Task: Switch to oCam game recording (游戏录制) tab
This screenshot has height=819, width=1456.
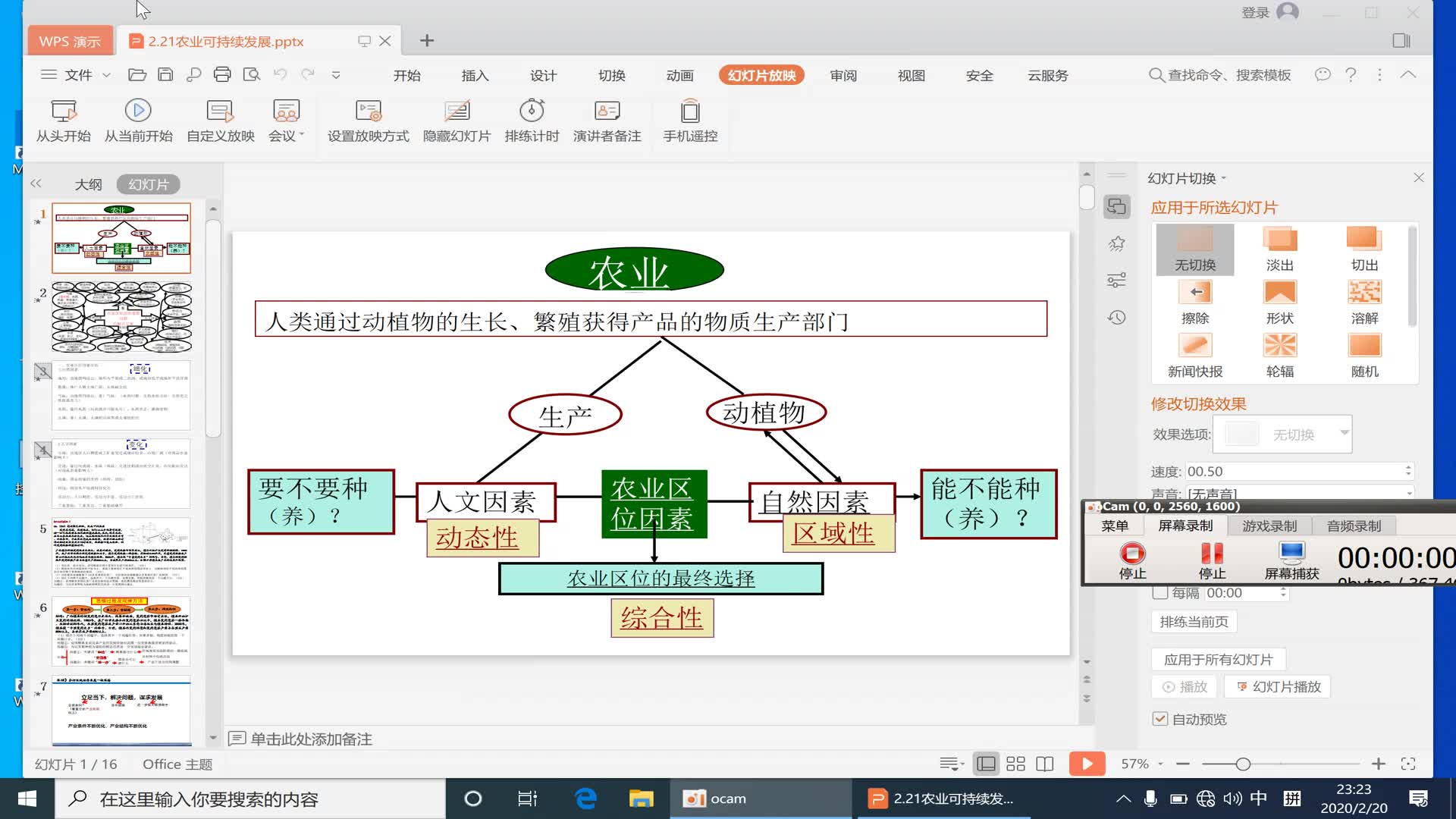Action: click(1269, 526)
